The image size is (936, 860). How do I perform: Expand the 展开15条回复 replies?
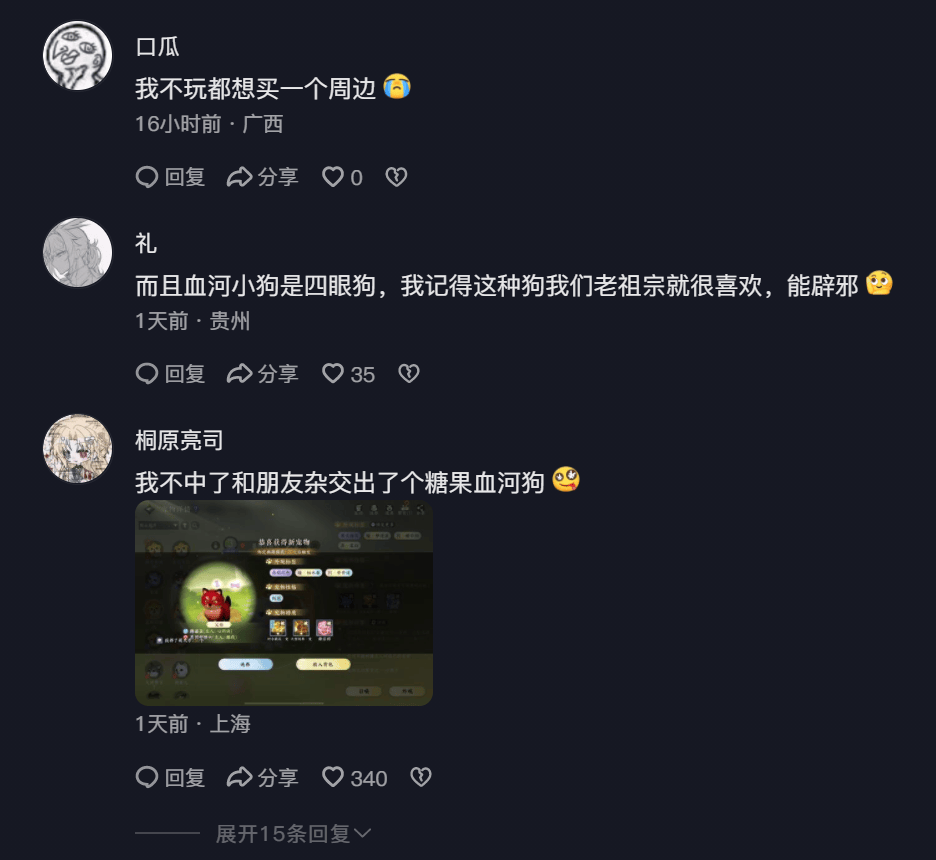click(x=293, y=834)
